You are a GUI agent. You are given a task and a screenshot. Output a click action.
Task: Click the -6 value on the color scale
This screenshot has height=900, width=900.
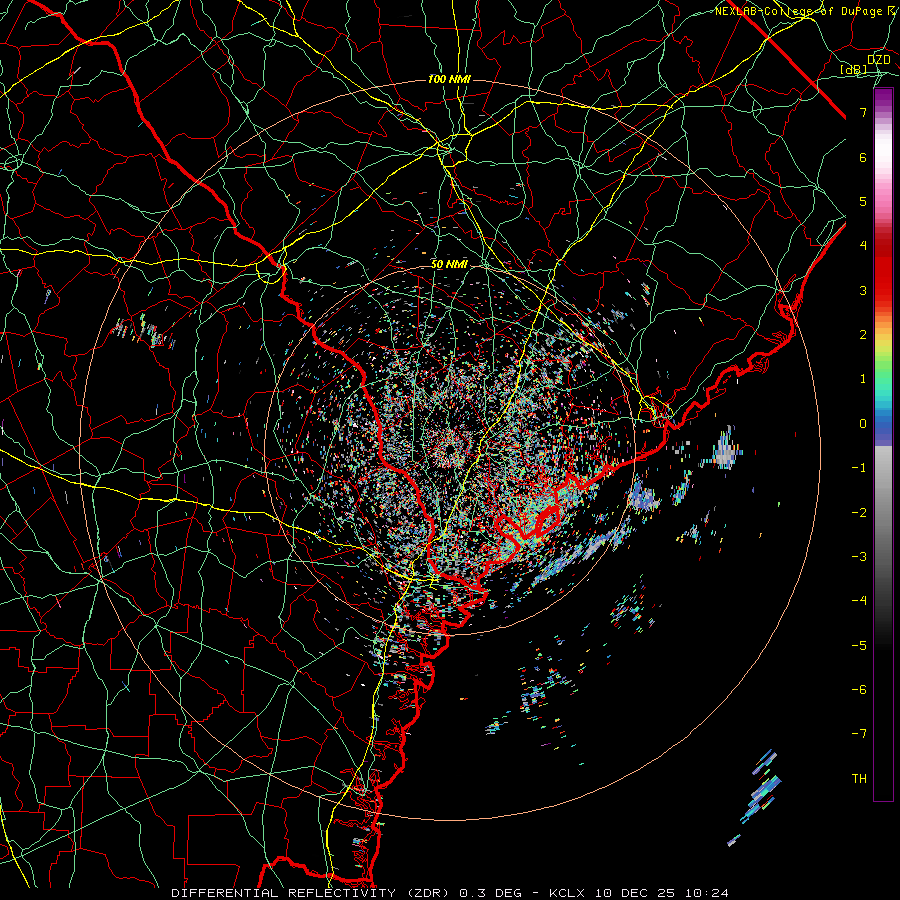click(859, 690)
